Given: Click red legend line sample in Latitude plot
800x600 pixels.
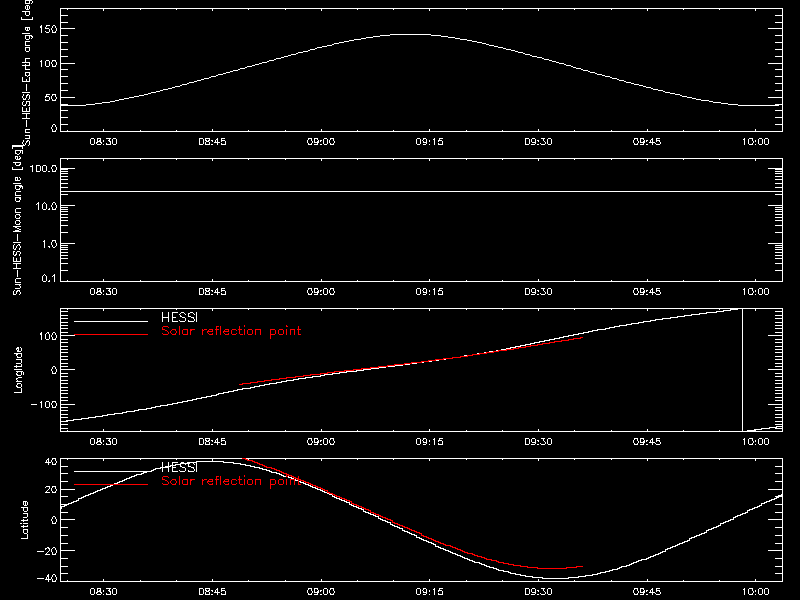Looking at the screenshot, I should (x=111, y=485).
